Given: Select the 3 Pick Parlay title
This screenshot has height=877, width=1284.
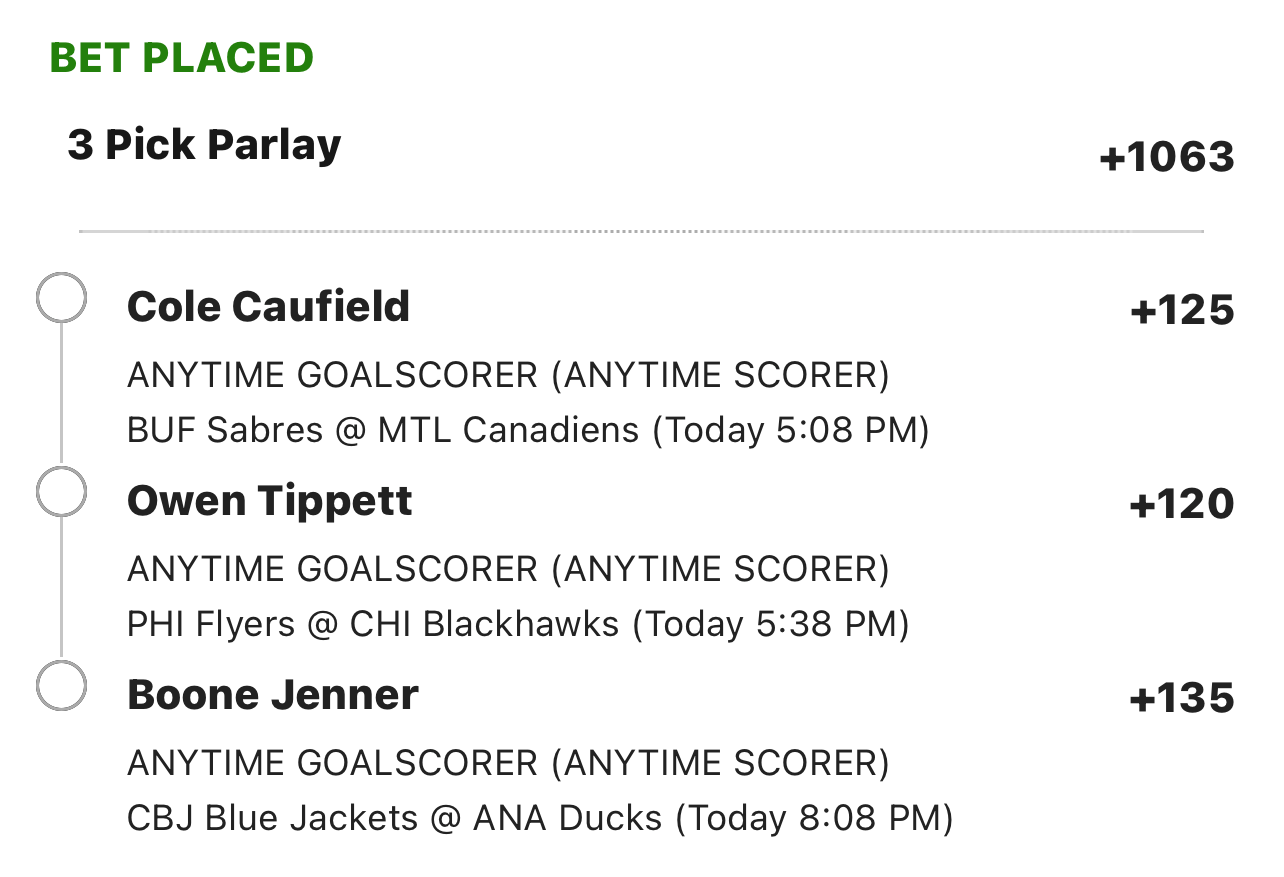Looking at the screenshot, I should (204, 145).
